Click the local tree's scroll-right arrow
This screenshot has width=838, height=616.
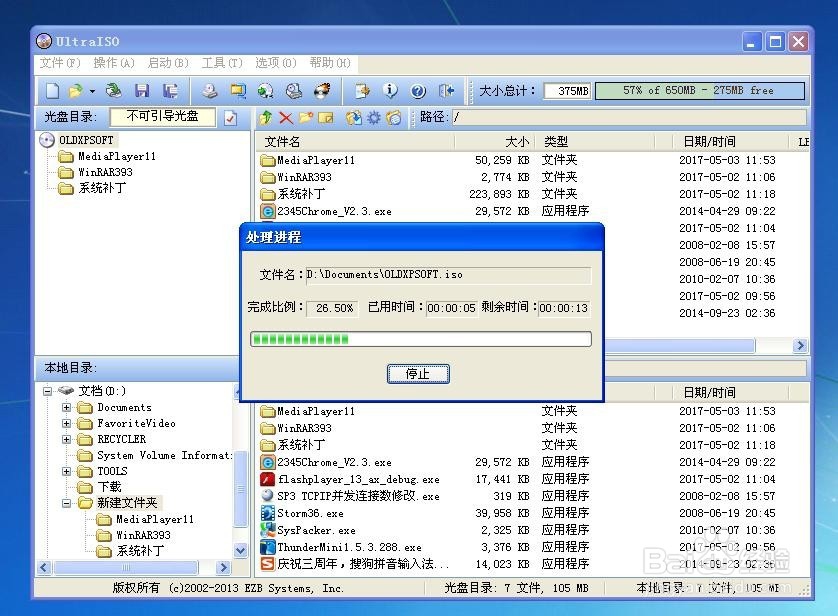click(x=223, y=567)
